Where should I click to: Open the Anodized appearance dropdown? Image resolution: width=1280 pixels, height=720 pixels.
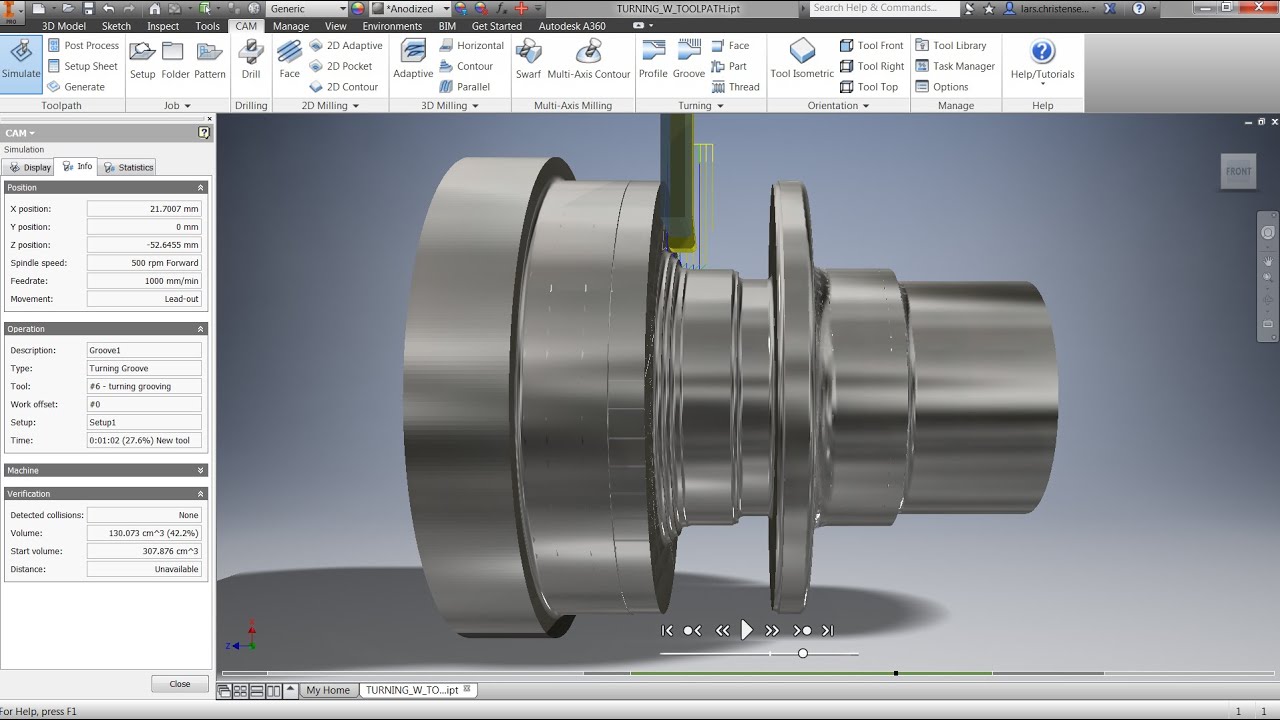(x=446, y=8)
